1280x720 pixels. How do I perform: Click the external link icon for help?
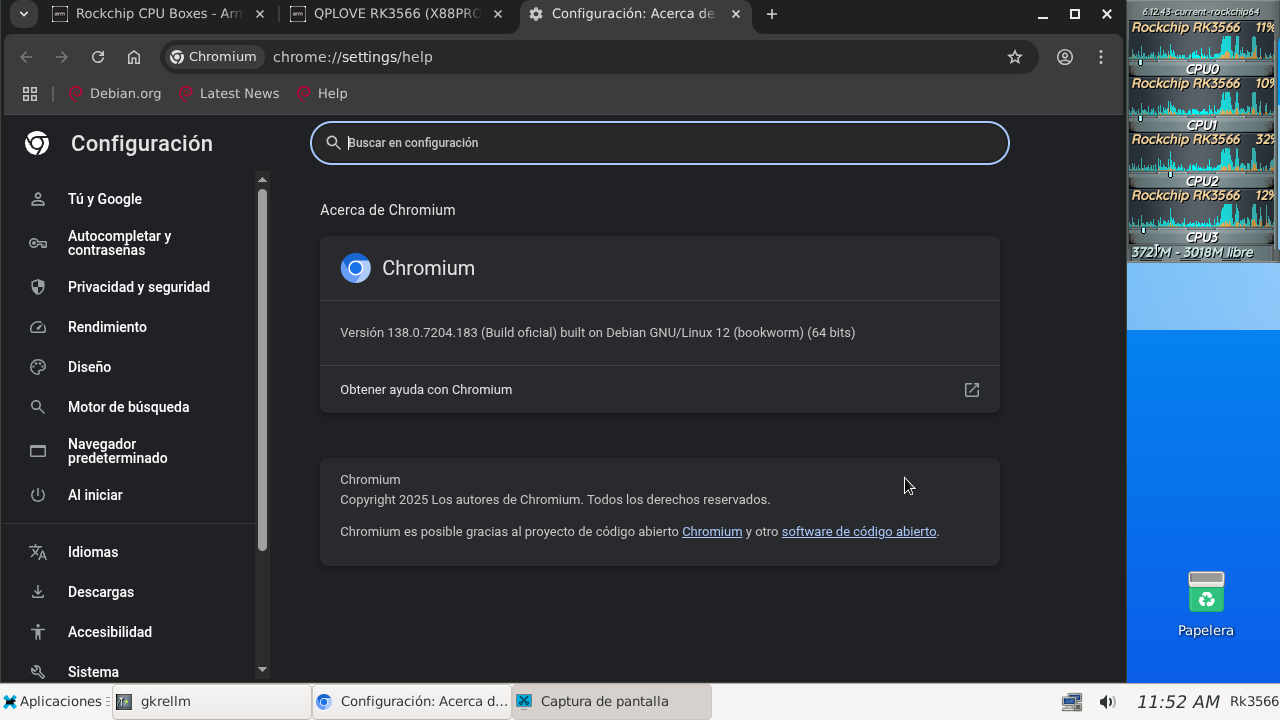pos(972,390)
